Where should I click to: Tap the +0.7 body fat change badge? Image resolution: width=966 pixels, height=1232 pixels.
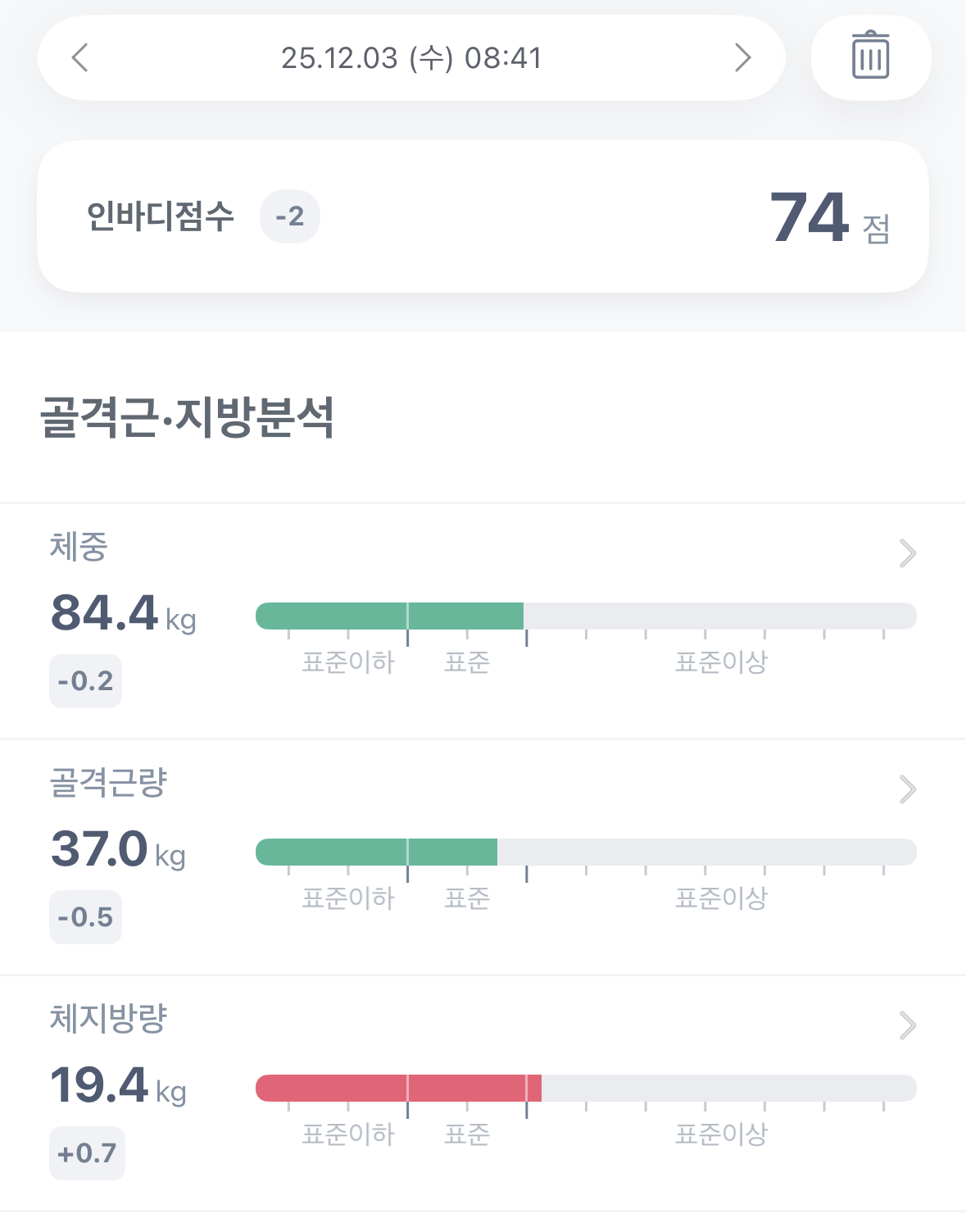tap(87, 1153)
